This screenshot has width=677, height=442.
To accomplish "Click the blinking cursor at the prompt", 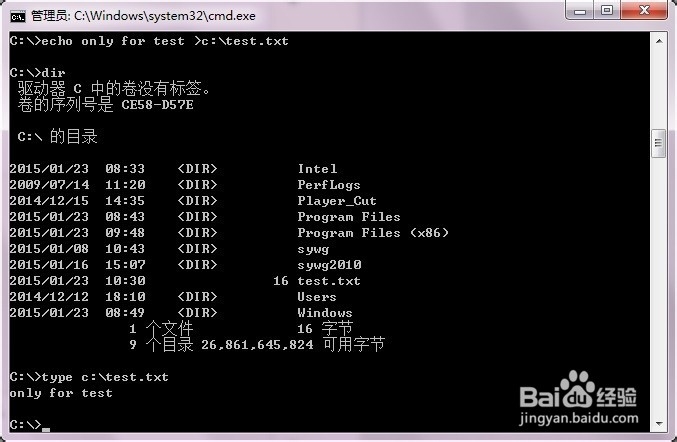I will [46, 429].
